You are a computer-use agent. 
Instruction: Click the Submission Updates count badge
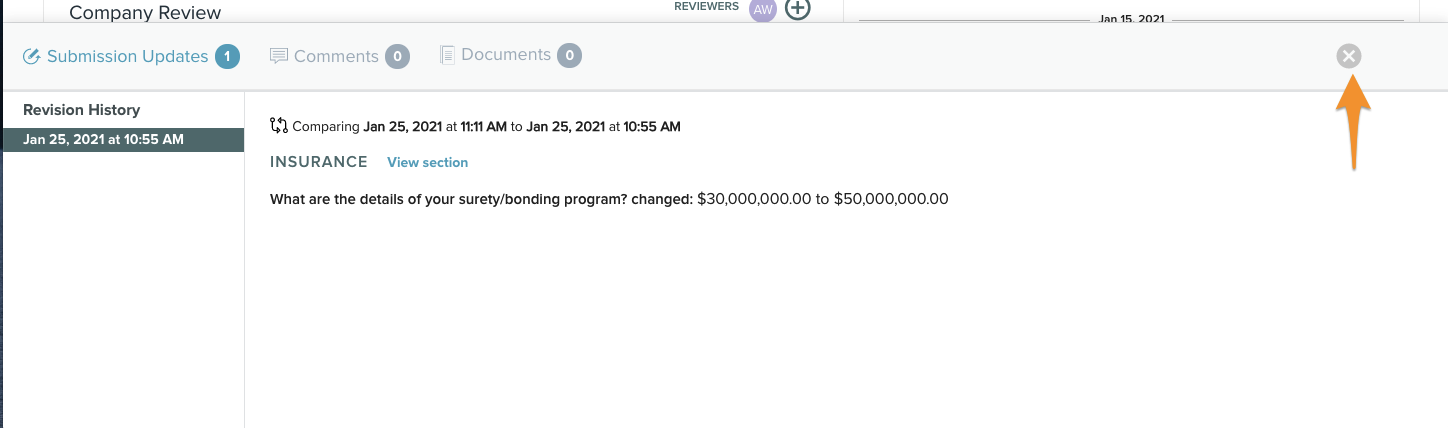click(227, 56)
